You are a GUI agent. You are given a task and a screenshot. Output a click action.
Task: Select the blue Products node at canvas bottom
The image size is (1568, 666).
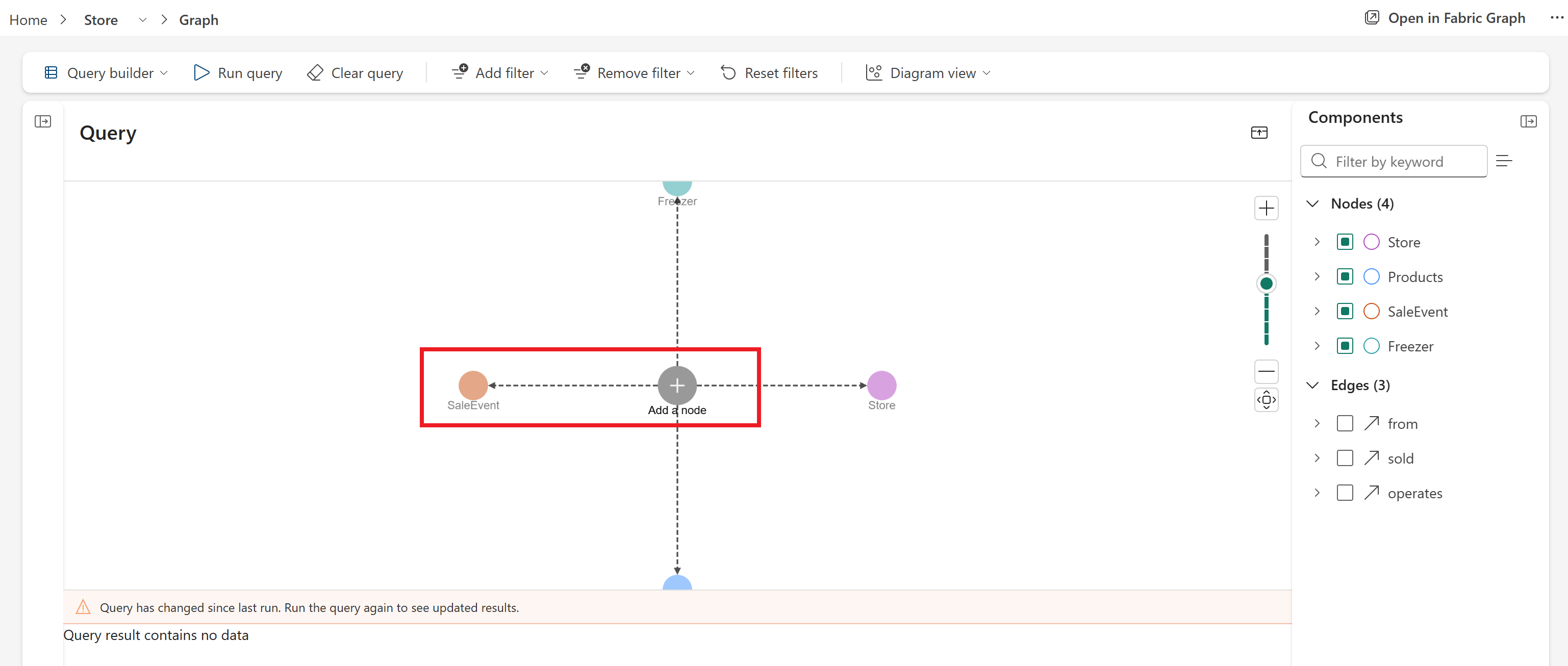tap(677, 582)
